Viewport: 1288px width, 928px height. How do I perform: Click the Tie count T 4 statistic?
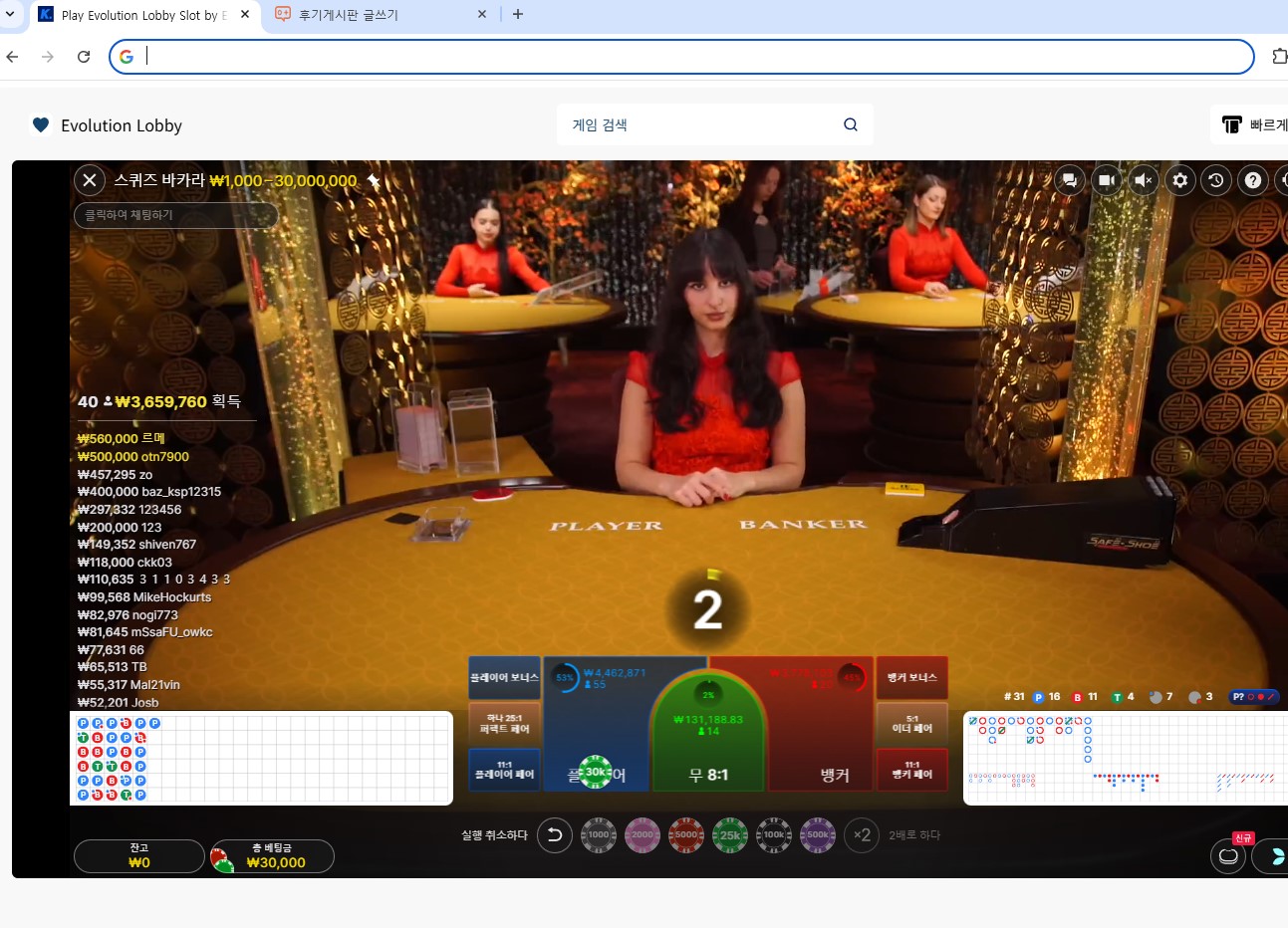pyautogui.click(x=1123, y=697)
